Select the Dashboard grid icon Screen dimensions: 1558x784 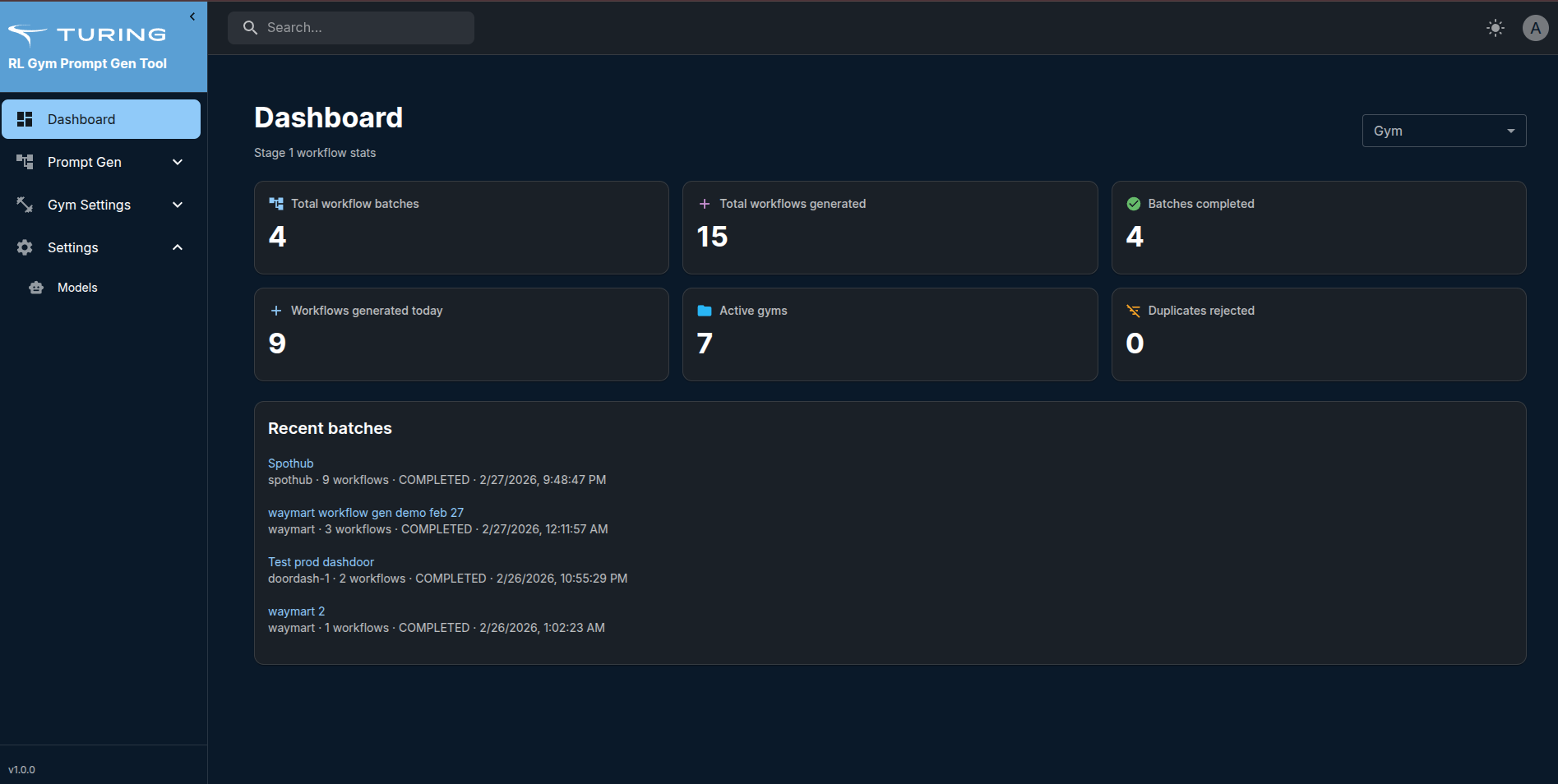[x=25, y=119]
